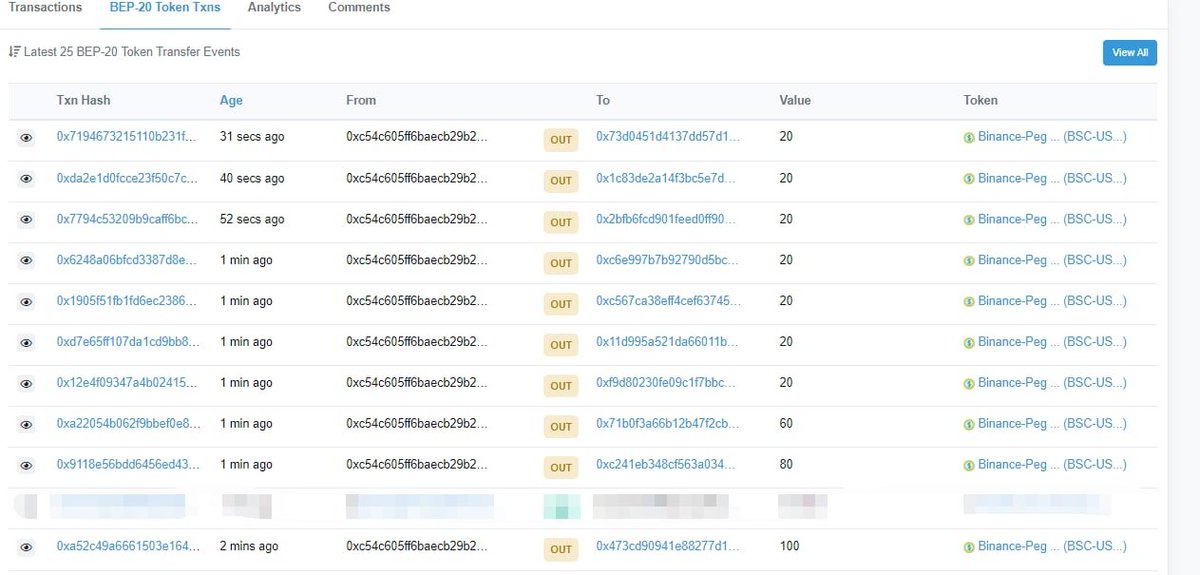Open recipient address 0x2bfb6fcd901feed0ff90
The width and height of the screenshot is (1200, 575).
[x=668, y=219]
